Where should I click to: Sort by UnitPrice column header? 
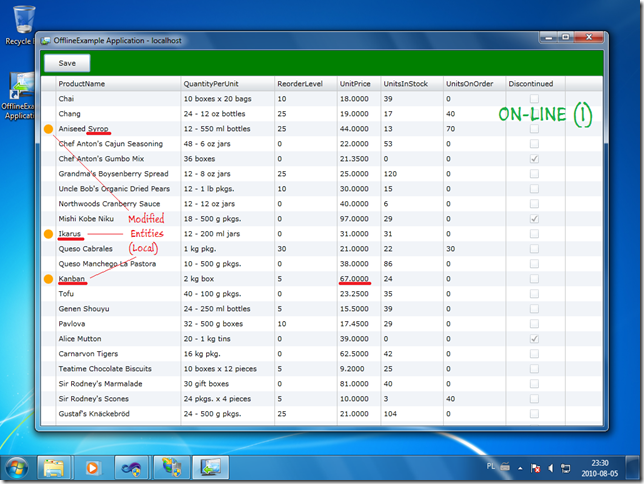359,84
